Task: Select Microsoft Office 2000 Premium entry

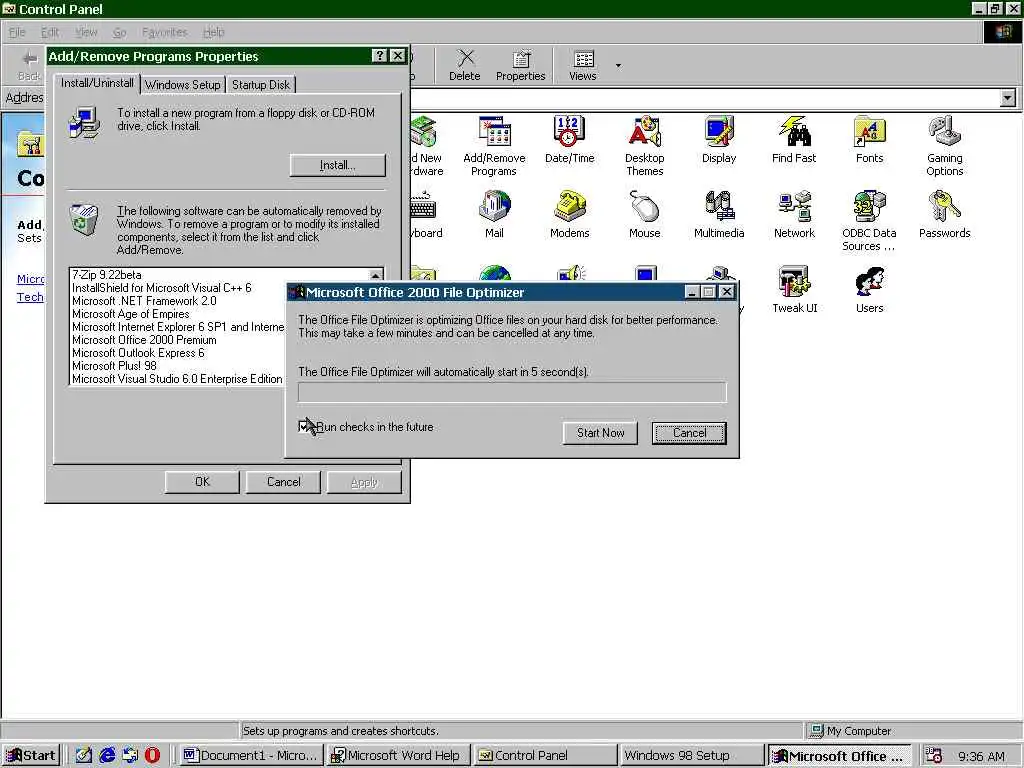Action: coord(144,340)
